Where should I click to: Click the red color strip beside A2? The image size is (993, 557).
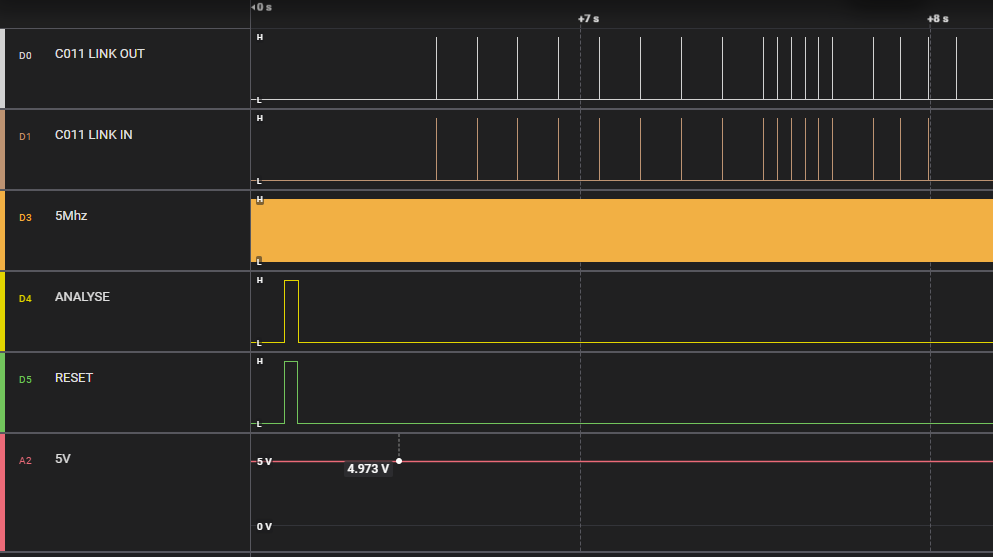click(3, 492)
